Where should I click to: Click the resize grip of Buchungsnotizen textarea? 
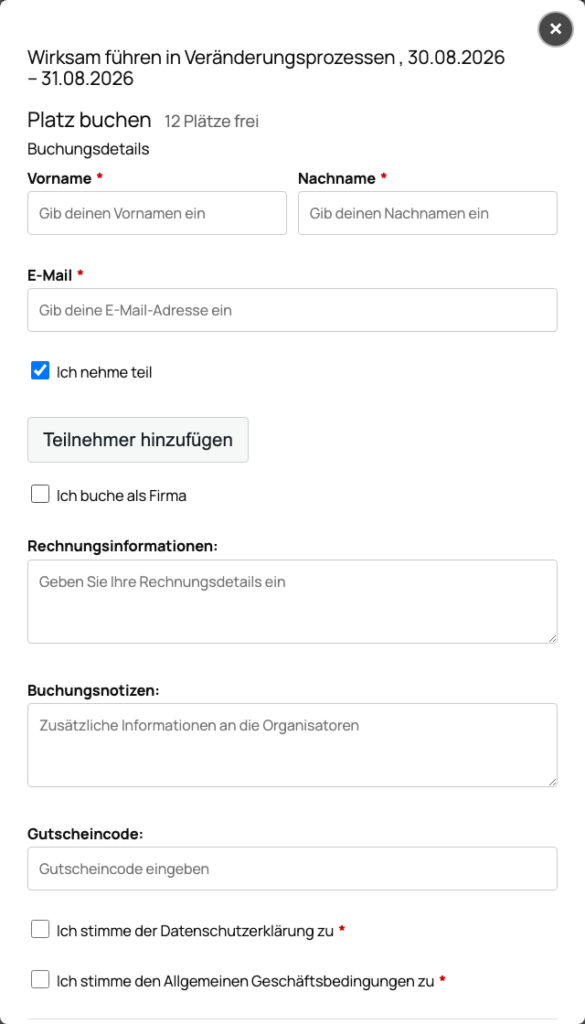tap(552, 782)
